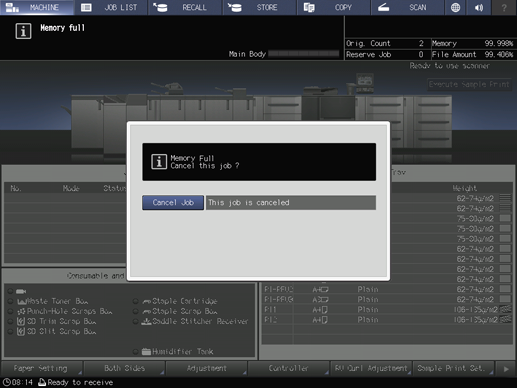This screenshot has width=517, height=388.
Task: Click Saddle Stitcher Receiver status indicator
Action: (x=135, y=322)
